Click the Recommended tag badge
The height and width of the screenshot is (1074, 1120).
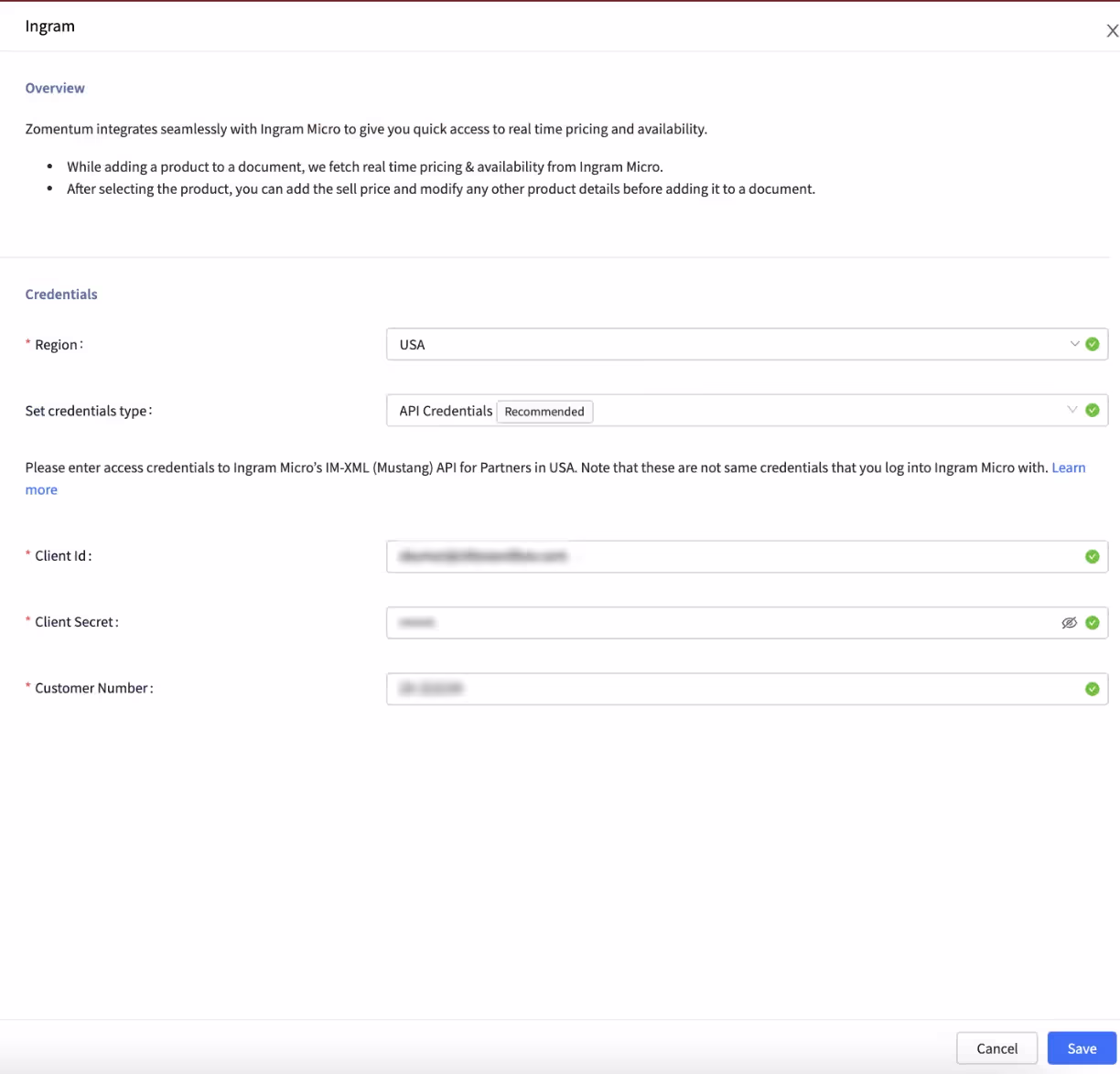click(544, 412)
